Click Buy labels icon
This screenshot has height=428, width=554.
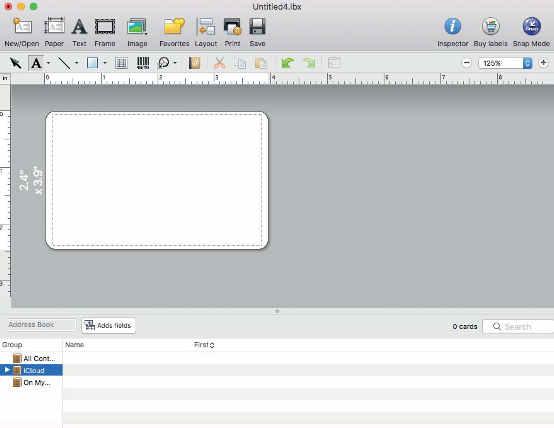pos(490,32)
